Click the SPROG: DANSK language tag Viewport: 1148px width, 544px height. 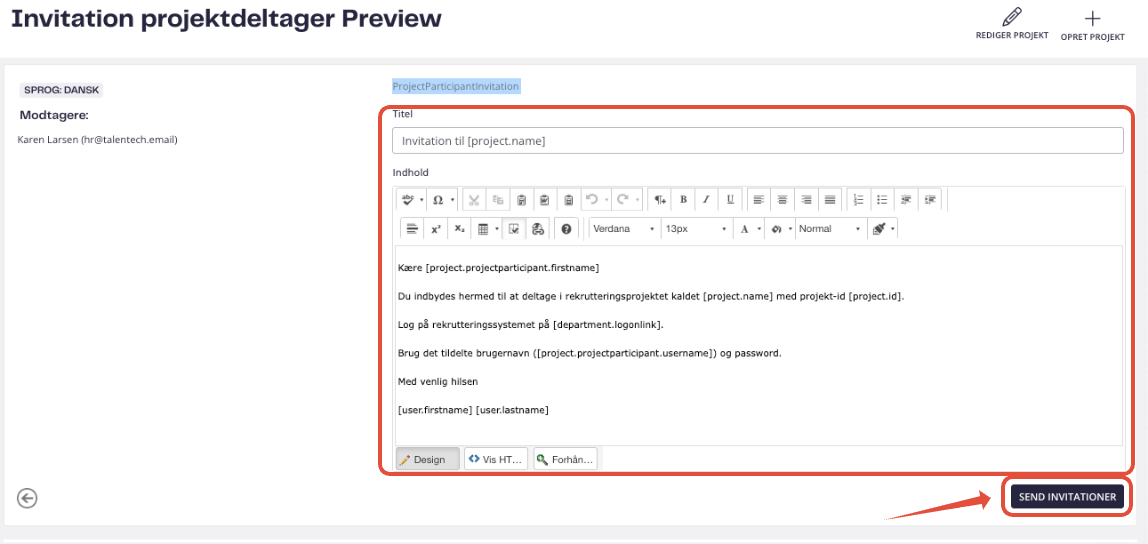point(62,90)
